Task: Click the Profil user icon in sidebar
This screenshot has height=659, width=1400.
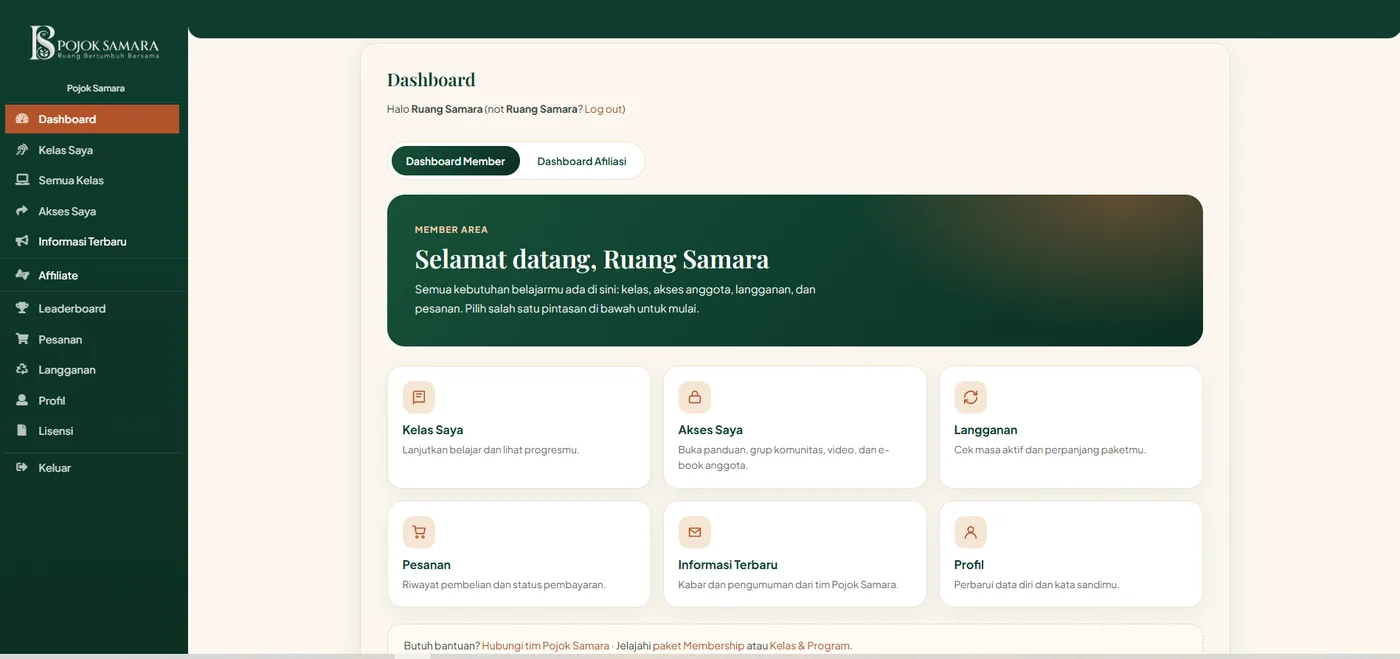Action: (22, 400)
